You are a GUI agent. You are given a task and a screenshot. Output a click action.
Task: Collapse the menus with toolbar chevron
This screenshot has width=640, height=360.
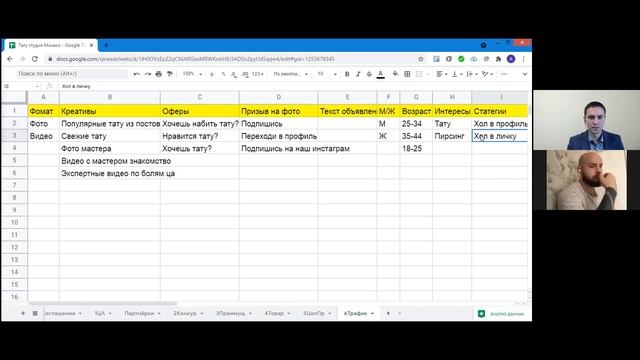tap(525, 74)
